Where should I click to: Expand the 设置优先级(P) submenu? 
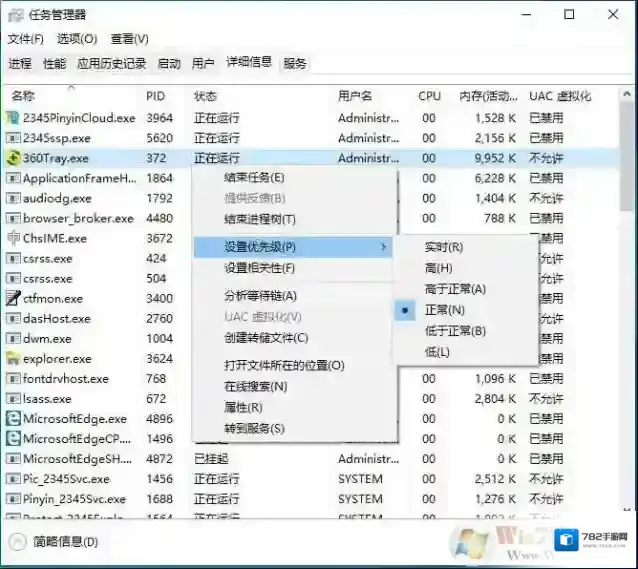293,247
